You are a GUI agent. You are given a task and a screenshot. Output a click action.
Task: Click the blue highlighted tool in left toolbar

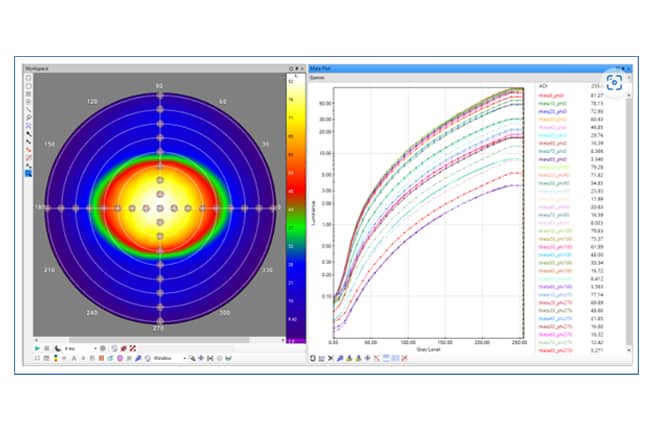tap(28, 173)
